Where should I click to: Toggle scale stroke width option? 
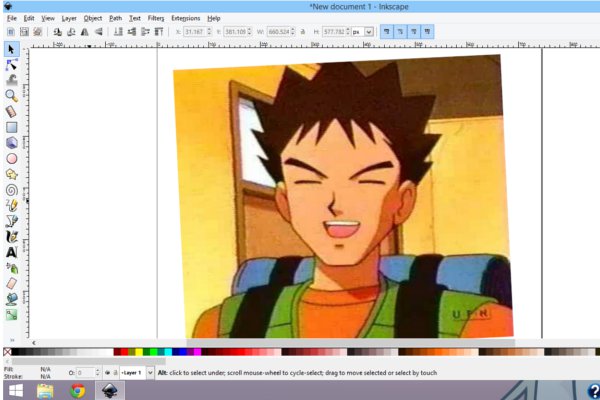point(387,32)
